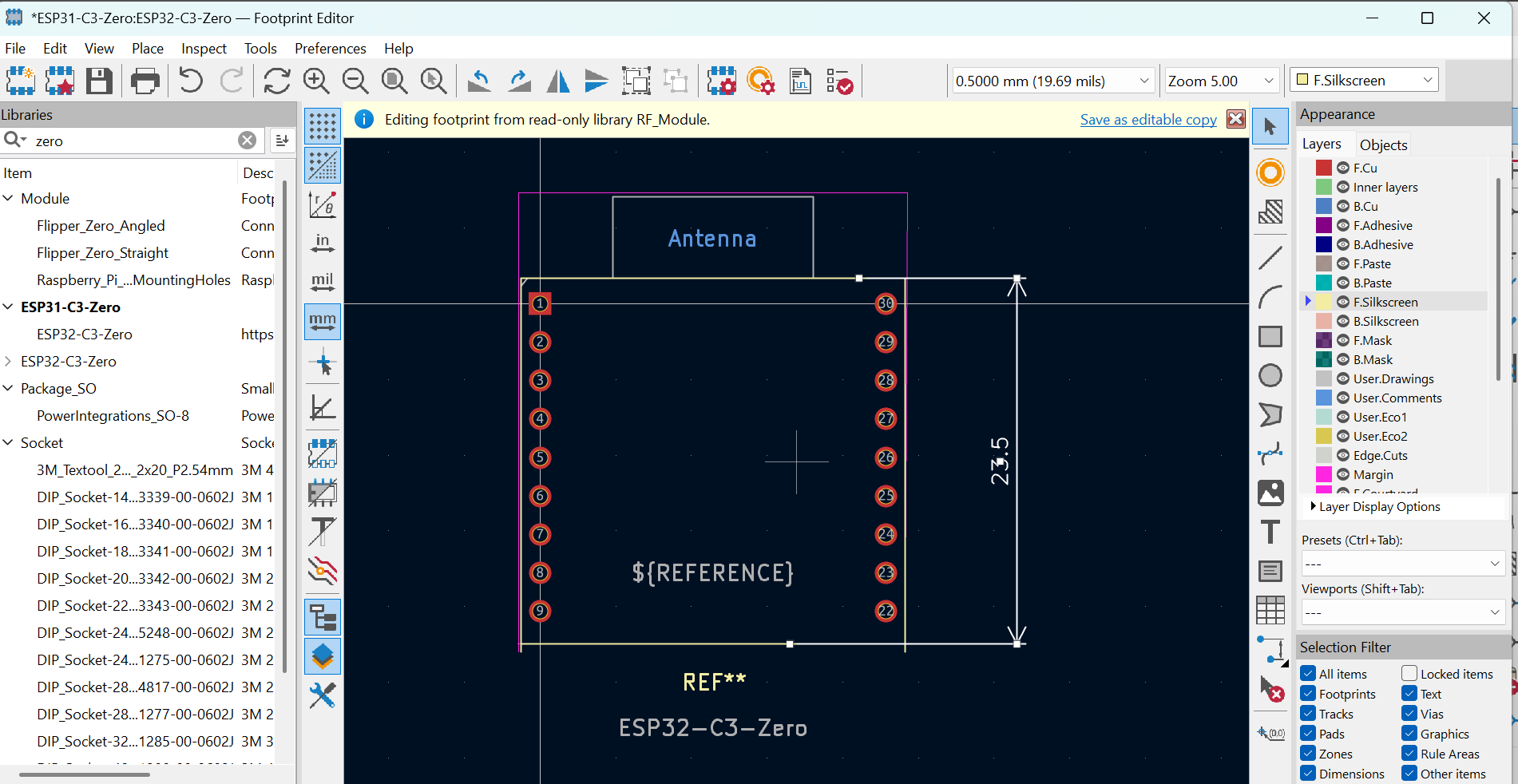Undo the last edit
Image resolution: width=1518 pixels, height=784 pixels.
tap(191, 81)
